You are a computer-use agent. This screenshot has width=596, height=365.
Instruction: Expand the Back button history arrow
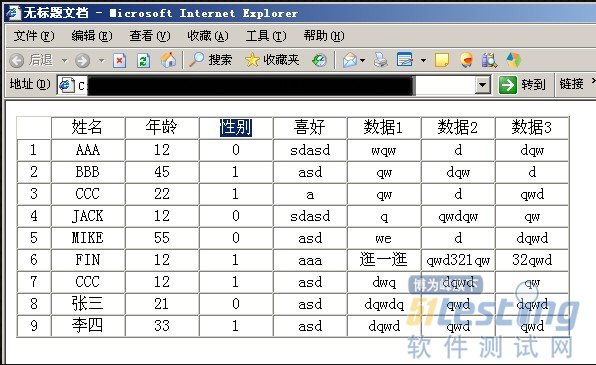(64, 60)
